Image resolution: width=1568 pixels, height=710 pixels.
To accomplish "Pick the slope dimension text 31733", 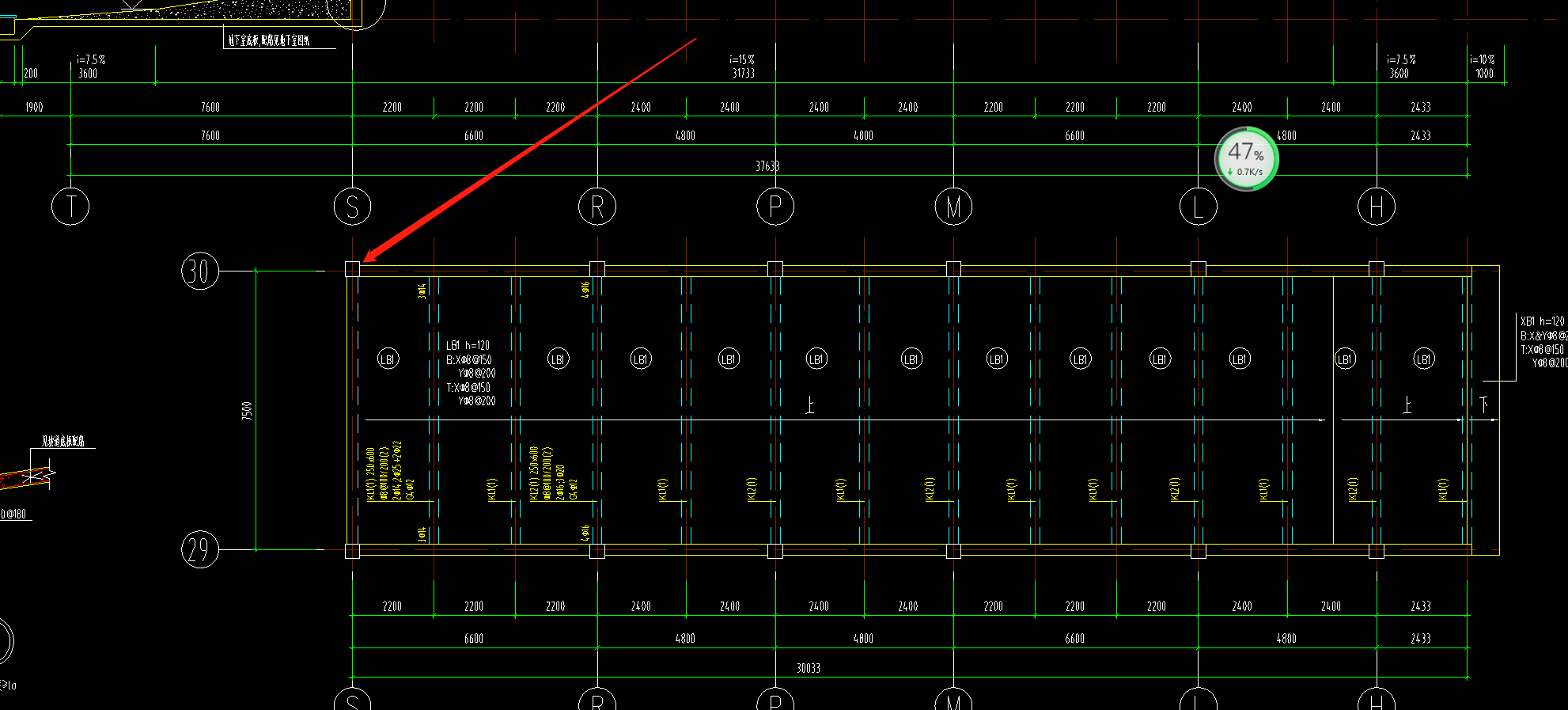I will tap(744, 73).
